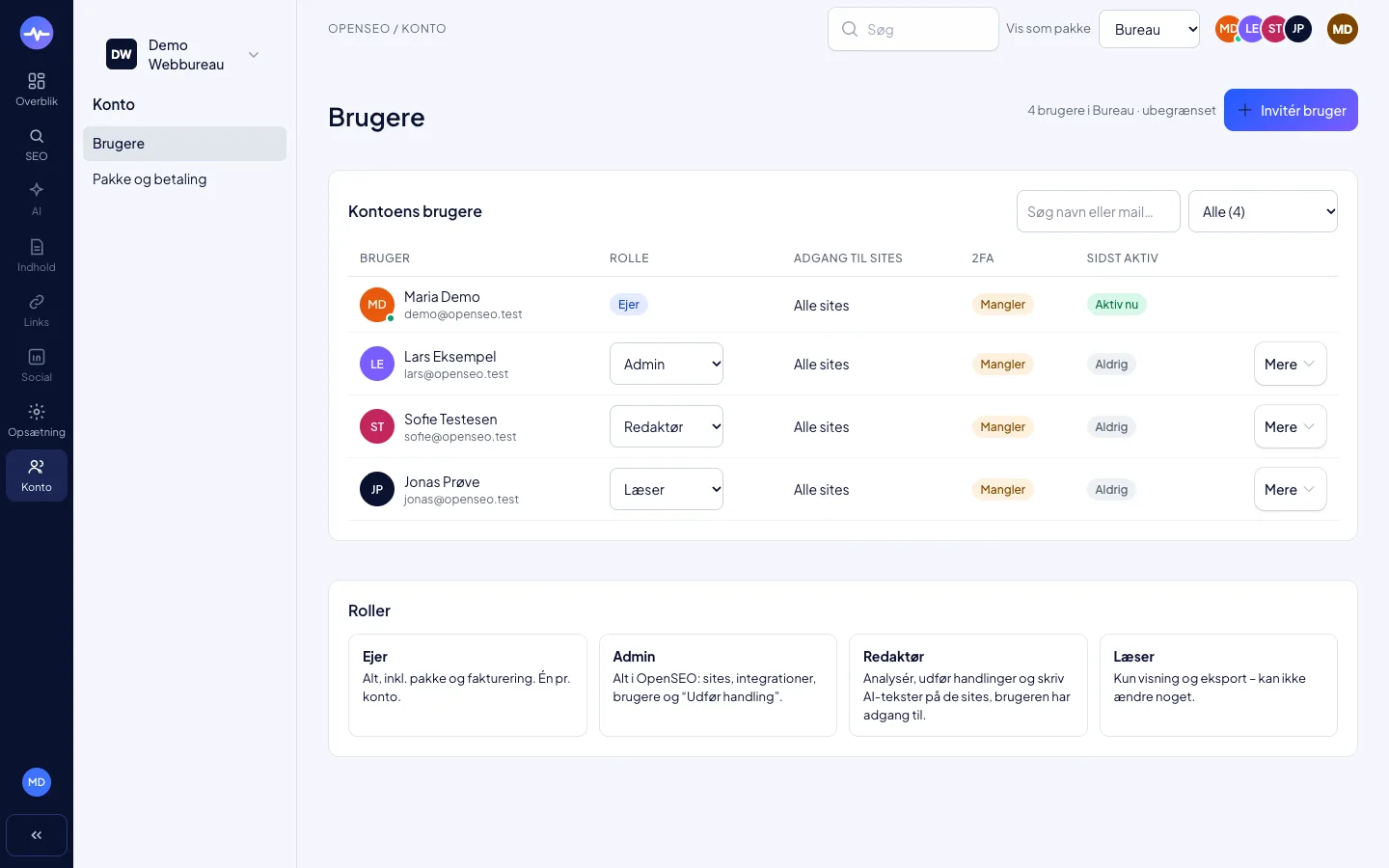Open the Alle (4) user filter dropdown

1263,211
